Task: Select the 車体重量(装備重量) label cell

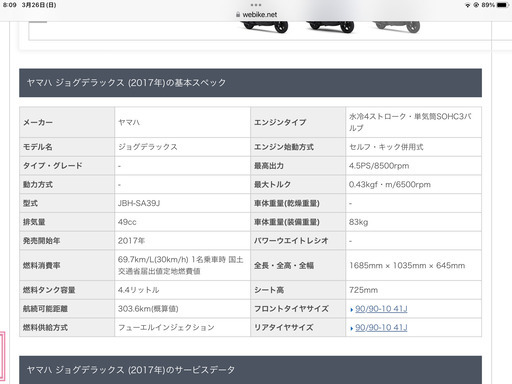Action: coord(298,222)
